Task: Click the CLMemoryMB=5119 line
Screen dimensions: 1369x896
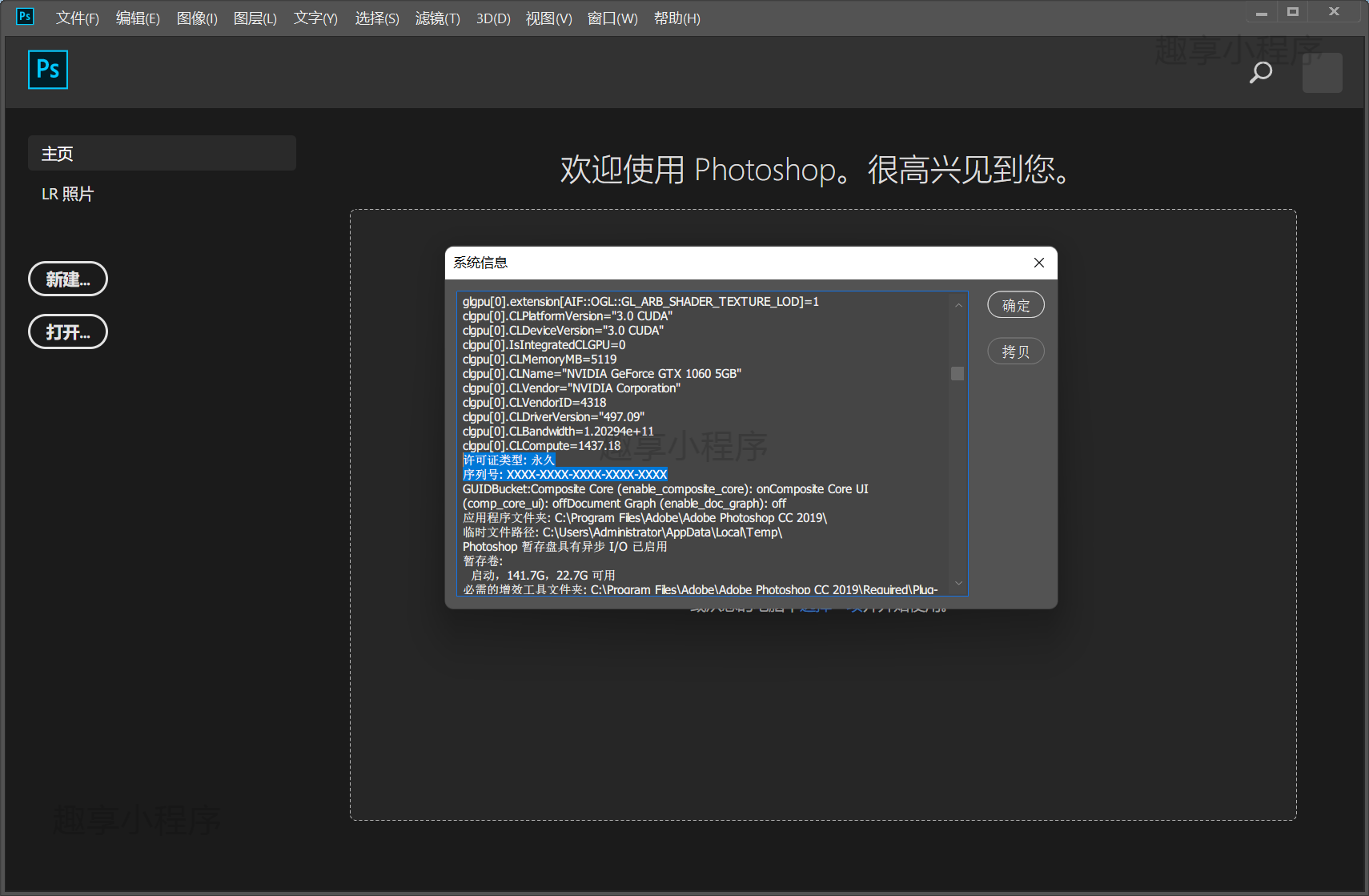Action: (x=540, y=359)
